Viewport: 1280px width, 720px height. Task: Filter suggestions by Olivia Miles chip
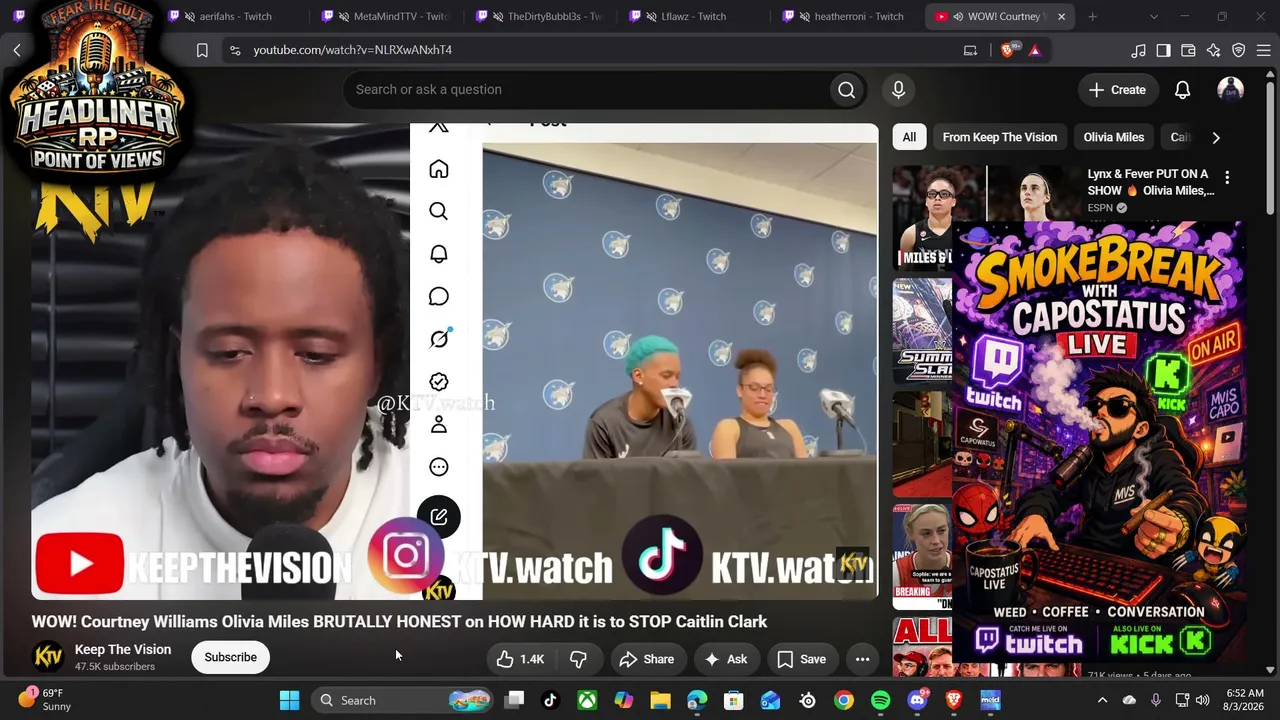pos(1114,137)
